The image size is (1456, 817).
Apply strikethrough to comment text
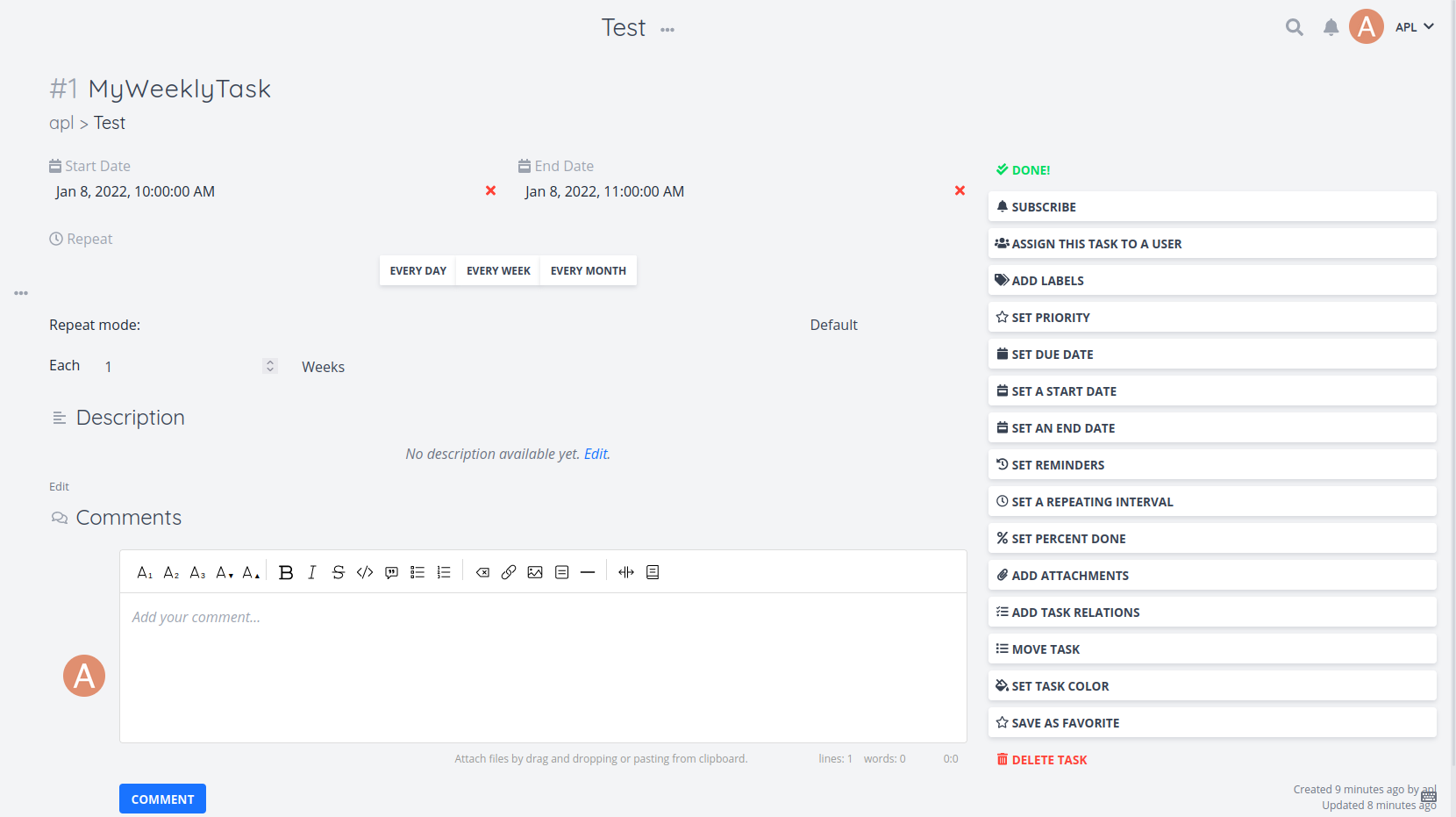pos(339,571)
